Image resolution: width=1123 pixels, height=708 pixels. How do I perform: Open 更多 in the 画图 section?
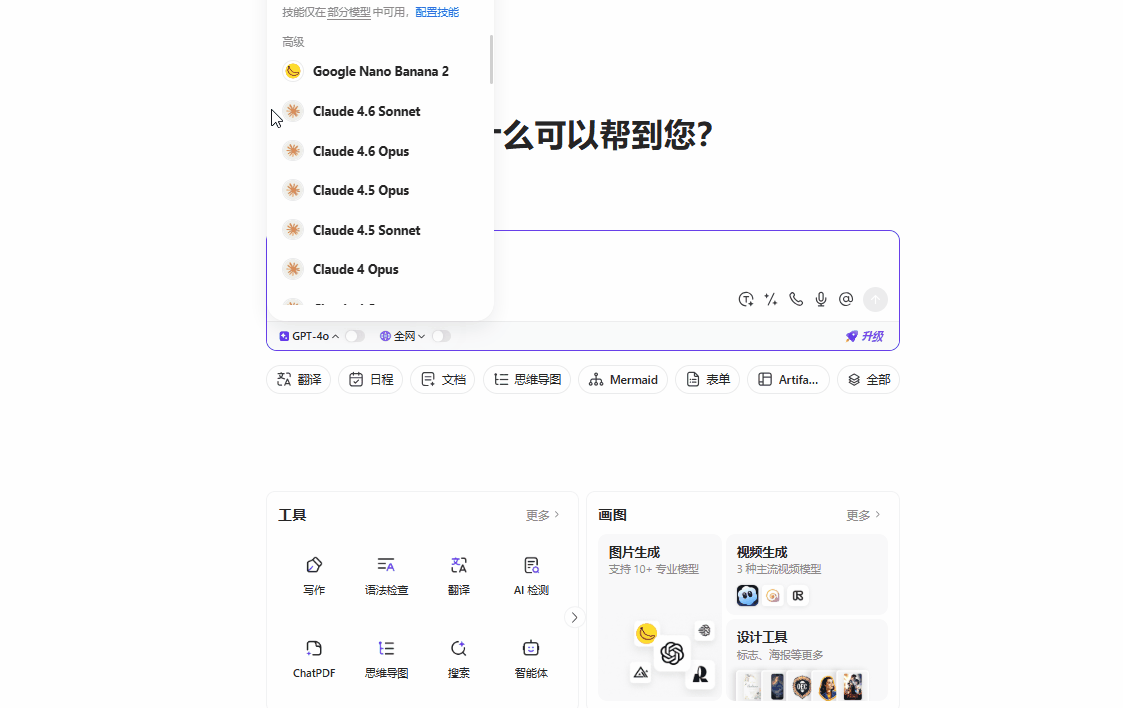[x=863, y=515]
